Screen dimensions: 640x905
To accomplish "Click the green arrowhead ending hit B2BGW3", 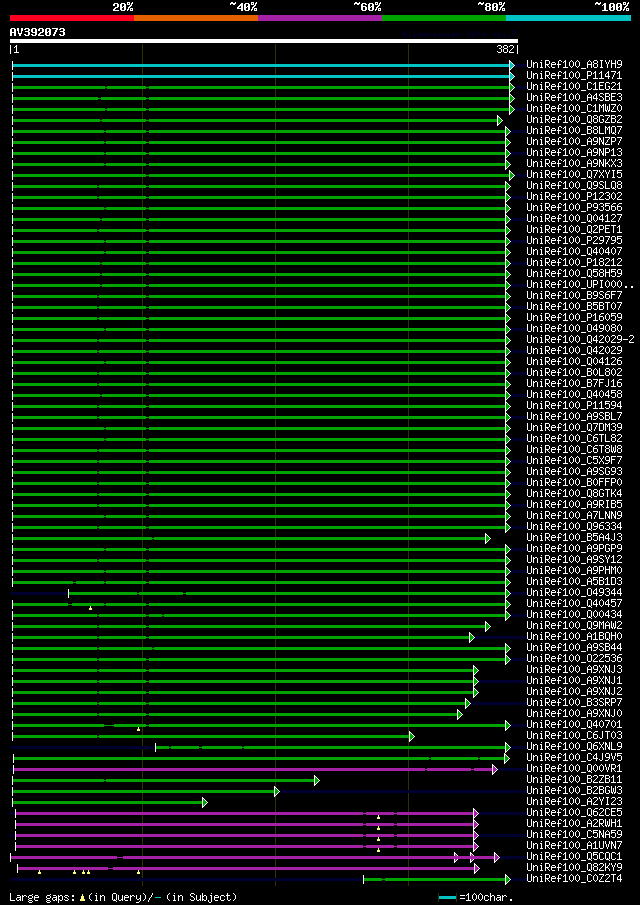I will (276, 791).
